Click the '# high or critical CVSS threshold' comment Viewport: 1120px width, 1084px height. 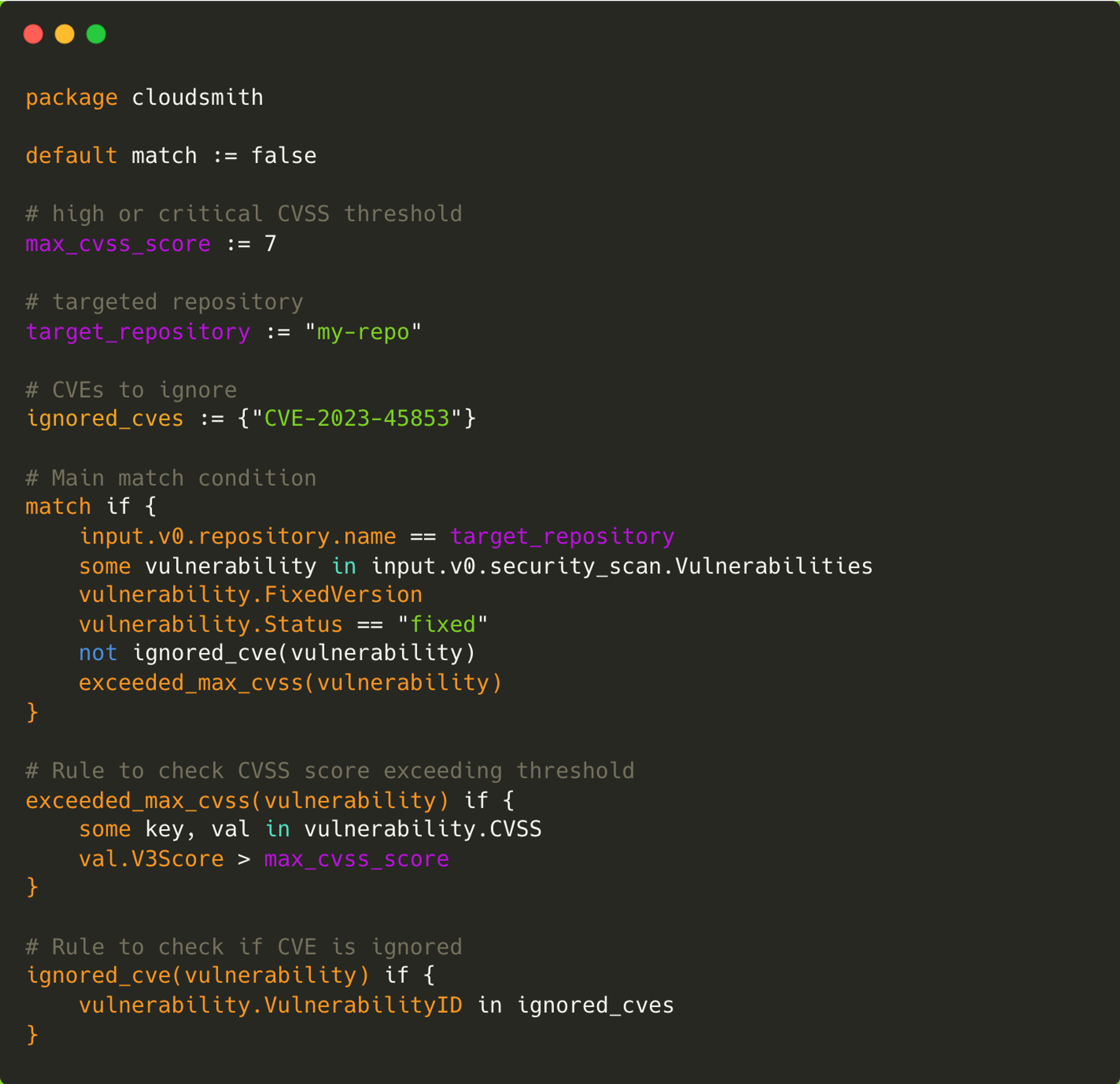point(244,214)
